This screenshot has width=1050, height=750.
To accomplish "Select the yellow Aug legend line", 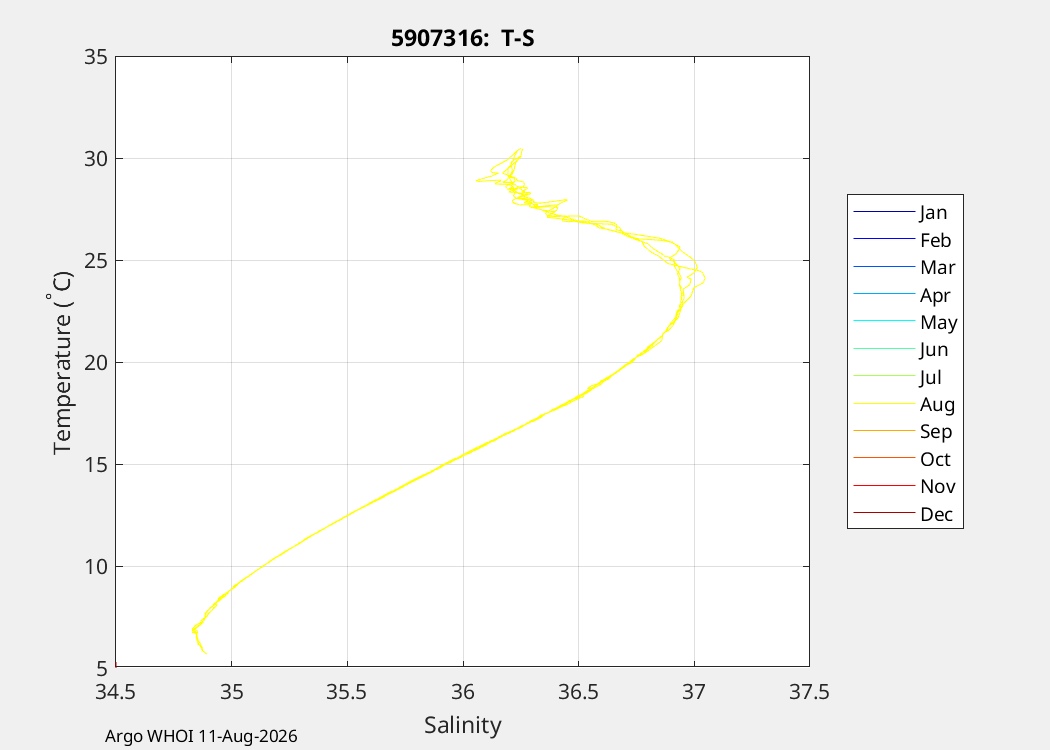I will pos(884,404).
